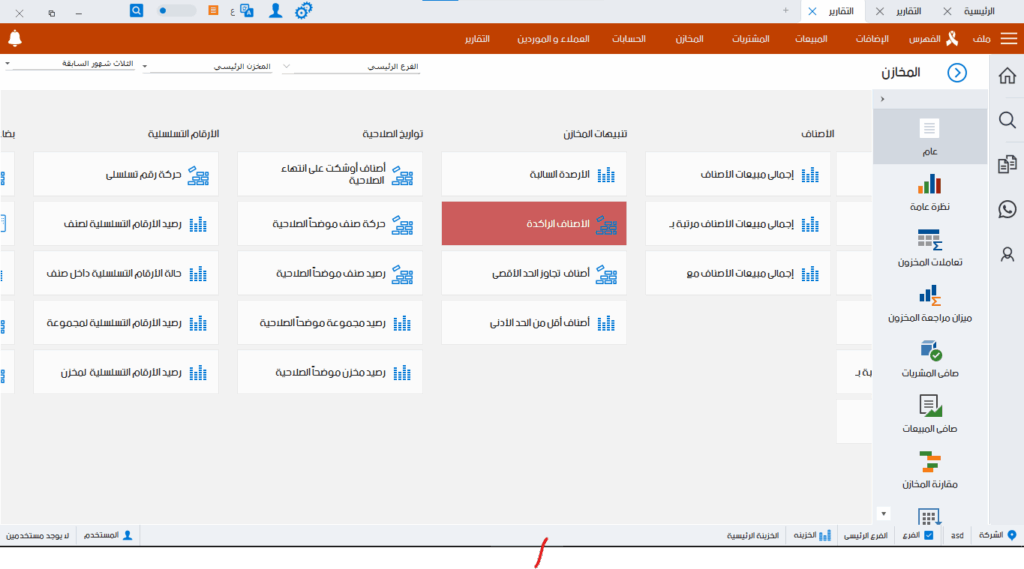Open the المبيعات menu
The height and width of the screenshot is (569, 1024).
(811, 39)
